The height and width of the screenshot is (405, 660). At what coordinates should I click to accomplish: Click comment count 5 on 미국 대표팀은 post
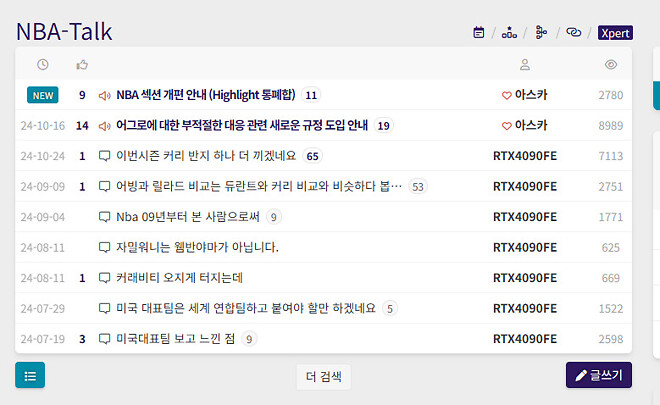coord(390,309)
